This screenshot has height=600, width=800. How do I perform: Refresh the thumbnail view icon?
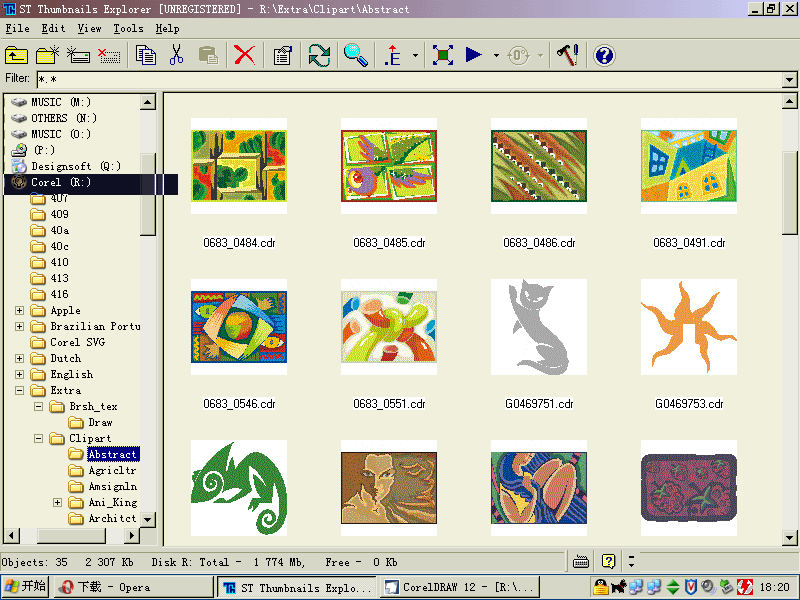pos(319,55)
